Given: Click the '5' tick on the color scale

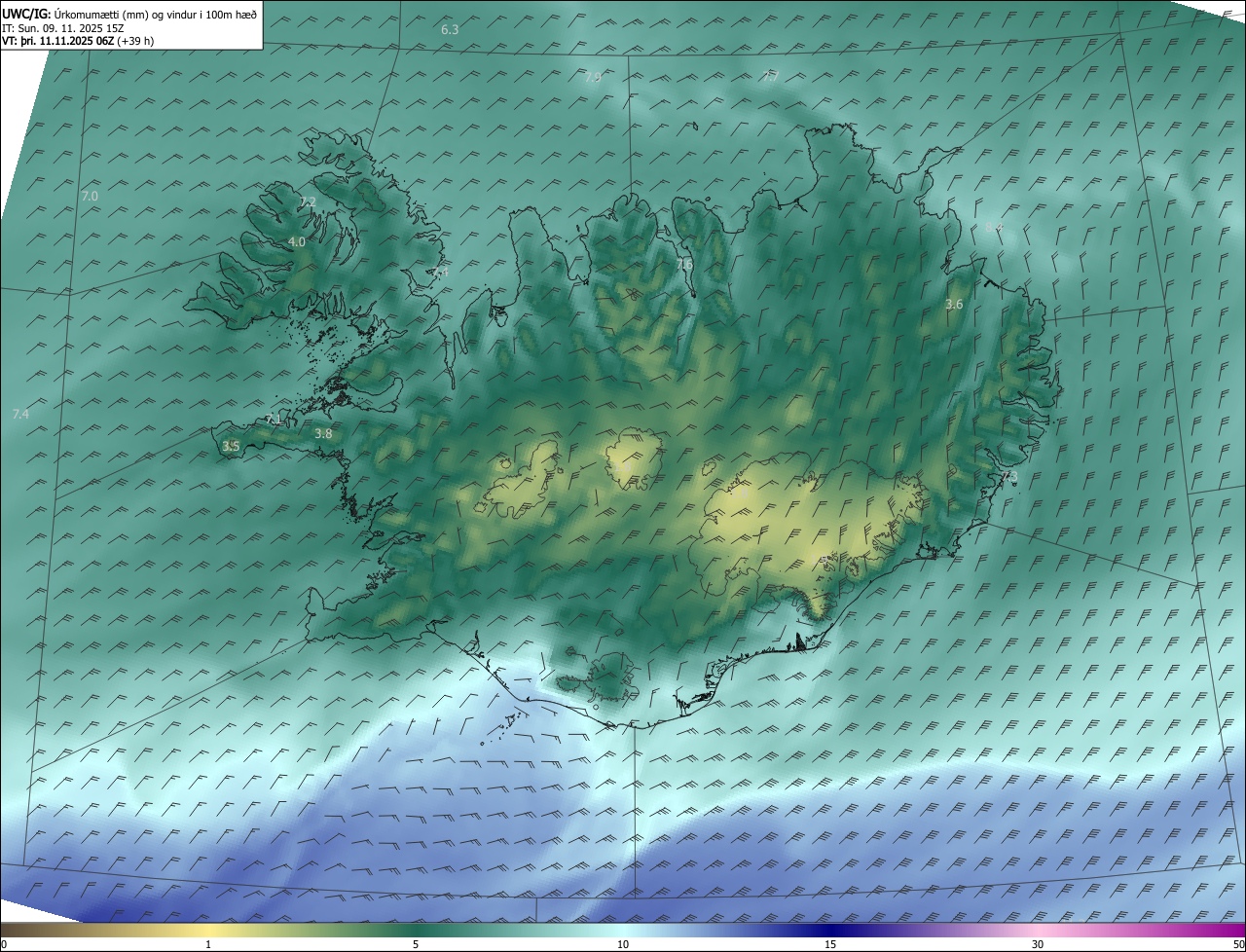Looking at the screenshot, I should point(416,945).
